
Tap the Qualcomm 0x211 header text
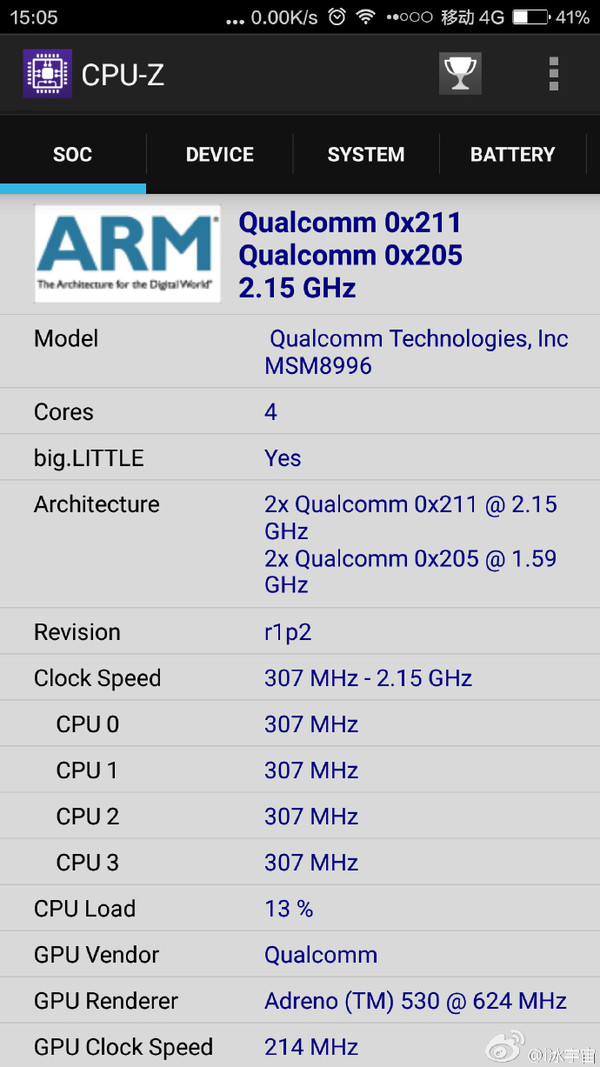(x=350, y=223)
